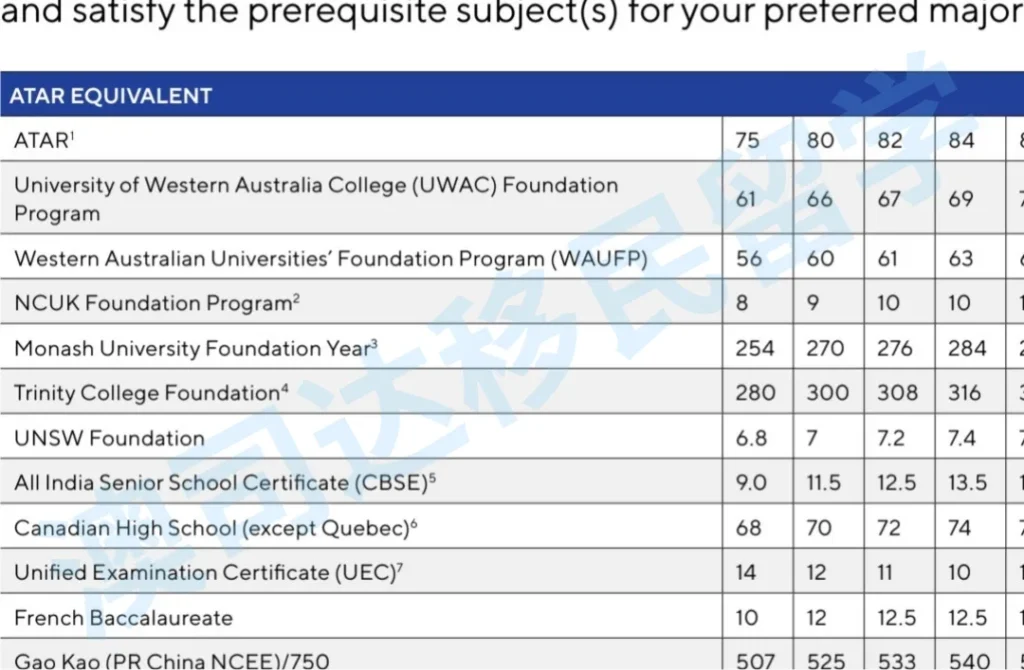Select the ATAR row label
Image resolution: width=1024 pixels, height=670 pixels.
(x=44, y=140)
